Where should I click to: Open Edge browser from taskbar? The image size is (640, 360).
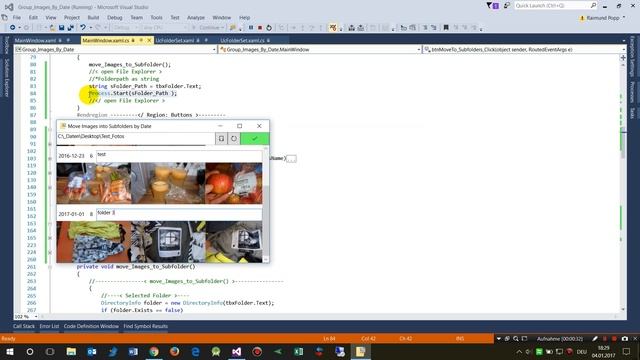[x=195, y=351]
